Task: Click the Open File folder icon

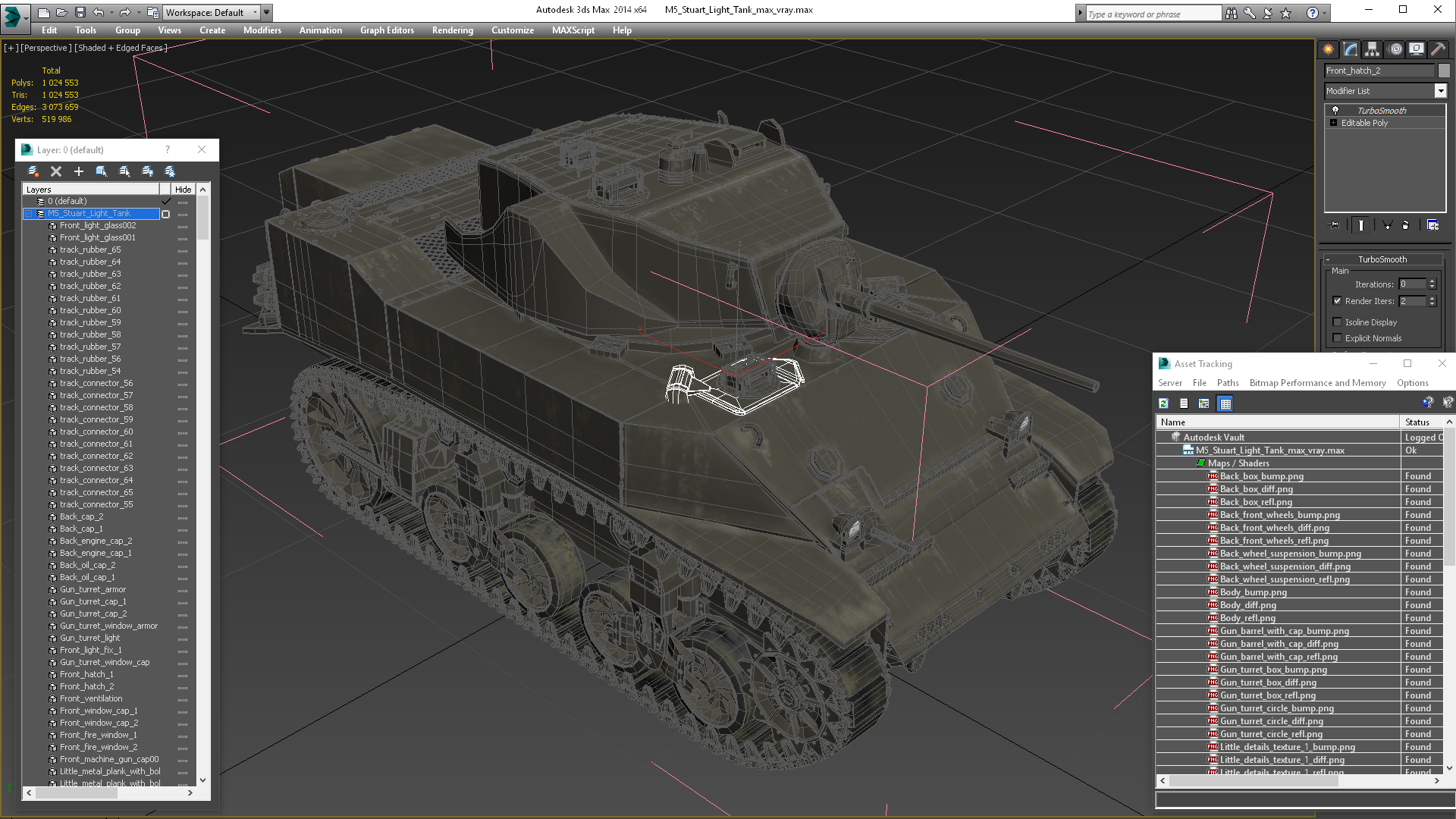Action: [x=61, y=12]
